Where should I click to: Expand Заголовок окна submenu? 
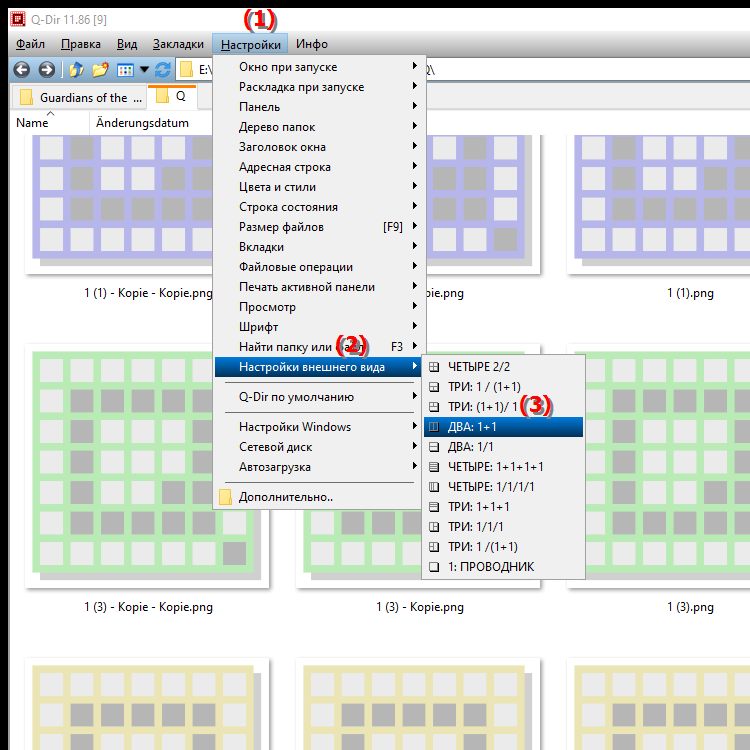319,147
